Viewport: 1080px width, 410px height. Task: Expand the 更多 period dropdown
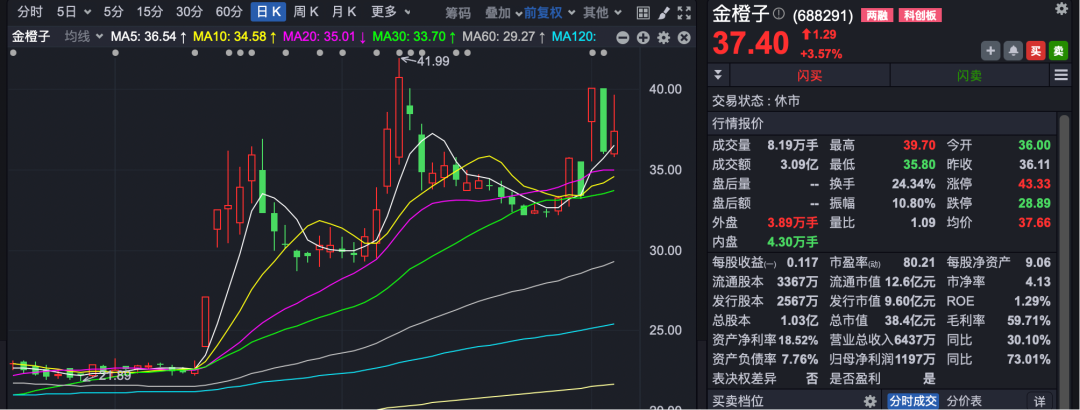point(390,13)
